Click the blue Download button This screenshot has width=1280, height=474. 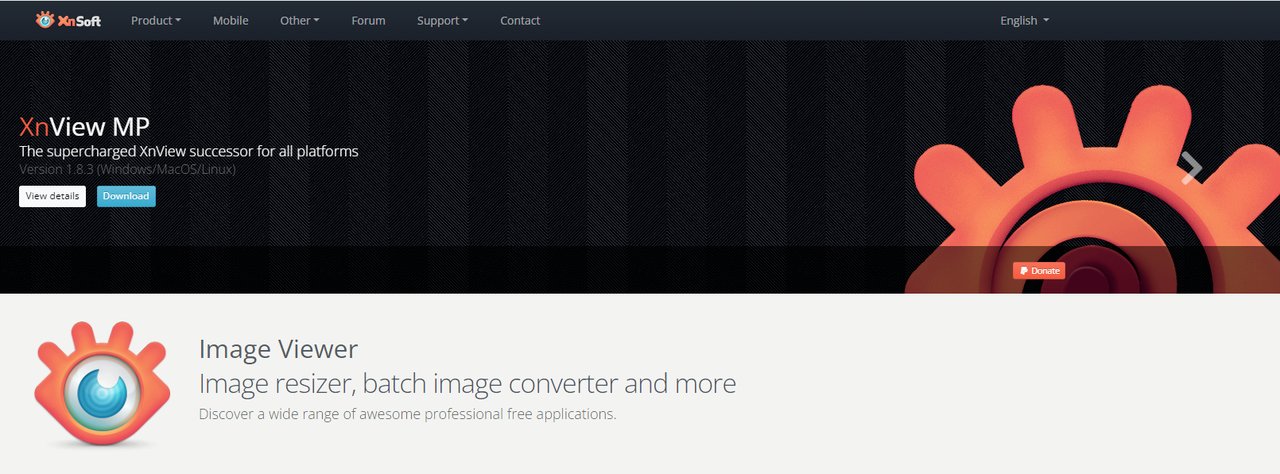coord(126,196)
